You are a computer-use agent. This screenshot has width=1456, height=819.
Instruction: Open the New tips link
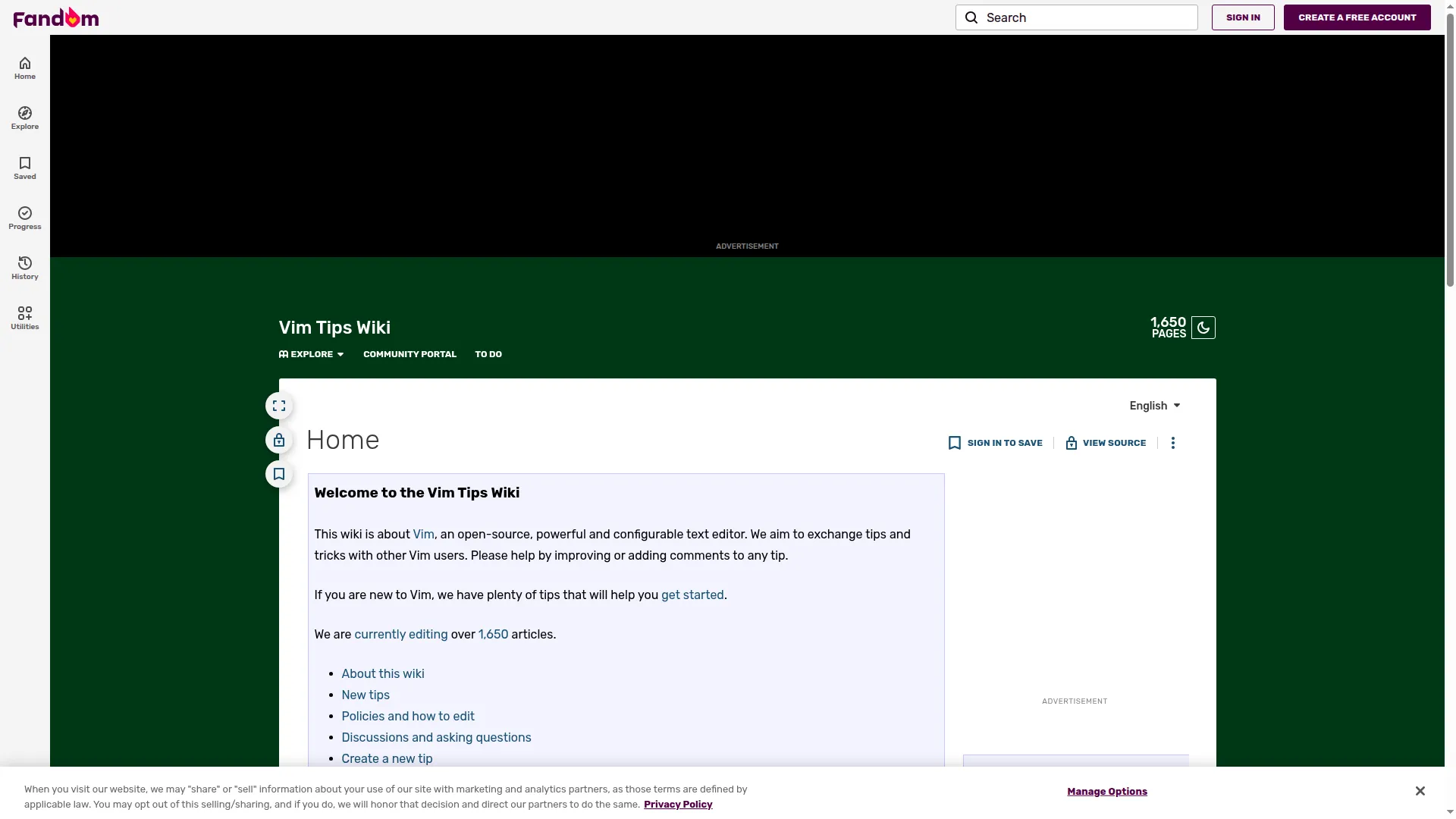click(366, 695)
